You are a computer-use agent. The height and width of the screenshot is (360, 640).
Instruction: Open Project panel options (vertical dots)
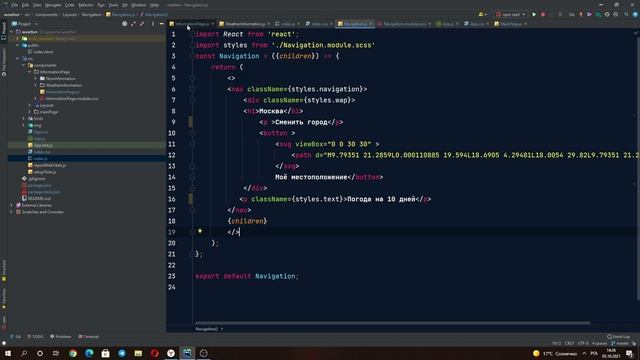[153, 24]
